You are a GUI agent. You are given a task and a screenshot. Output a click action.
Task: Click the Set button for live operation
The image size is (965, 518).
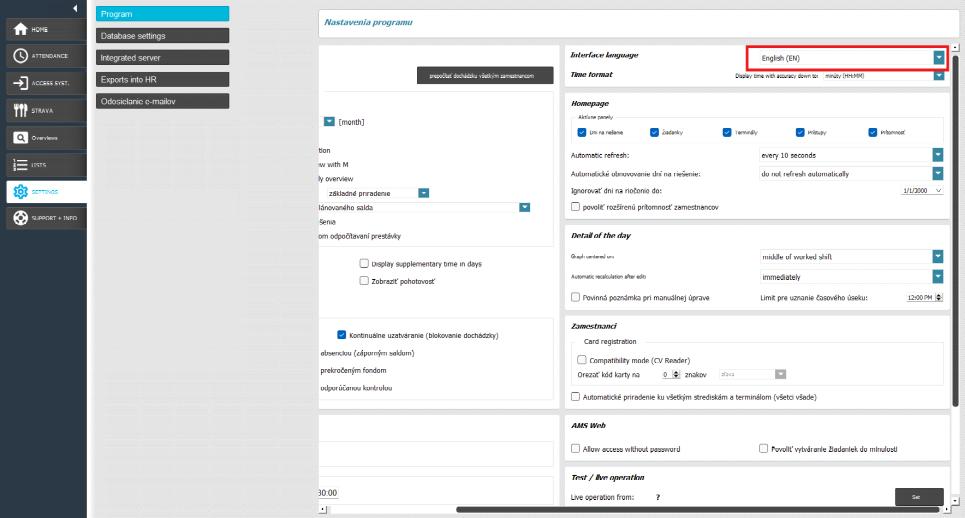(919, 496)
